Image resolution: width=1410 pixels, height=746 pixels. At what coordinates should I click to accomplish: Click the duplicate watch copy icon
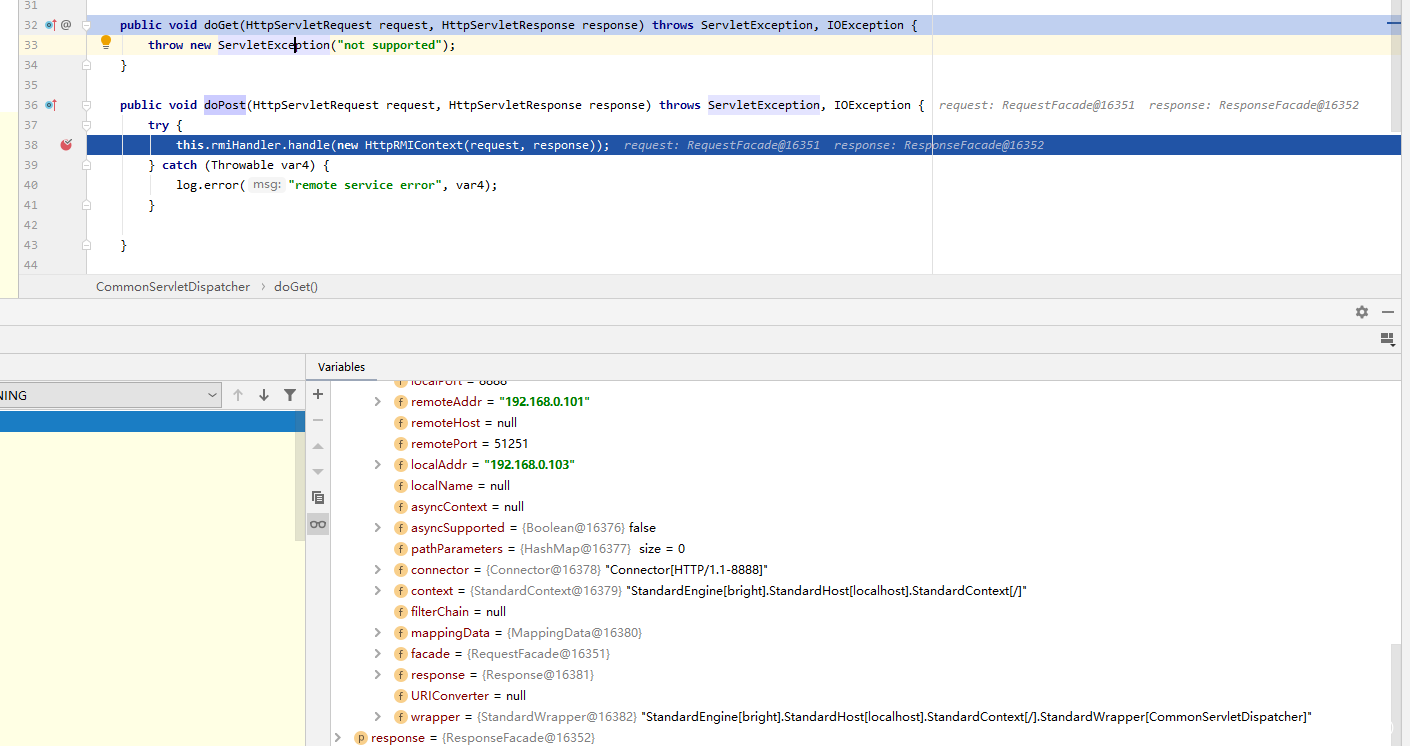click(318, 497)
